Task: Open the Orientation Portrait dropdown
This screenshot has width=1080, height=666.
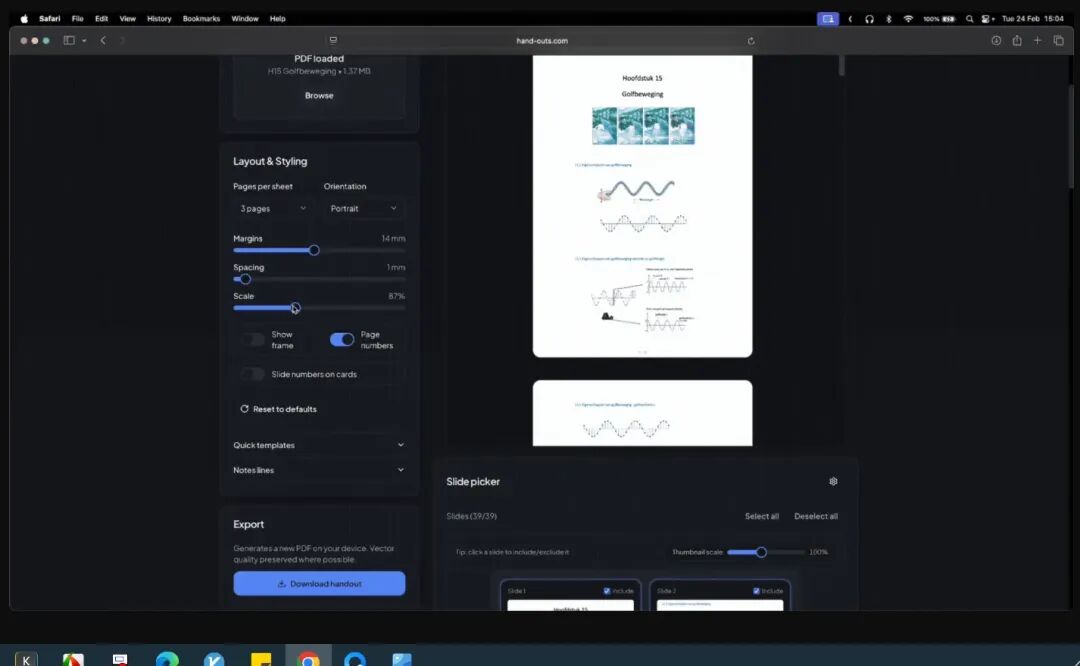Action: tap(363, 208)
